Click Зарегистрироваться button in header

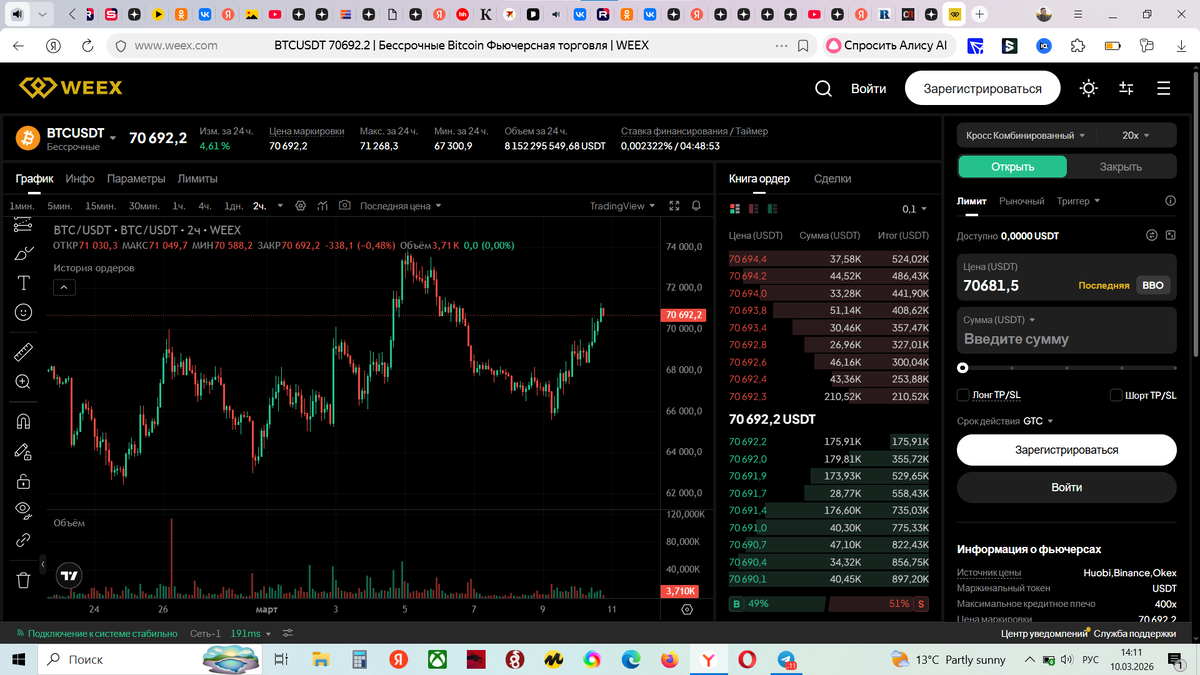point(982,88)
